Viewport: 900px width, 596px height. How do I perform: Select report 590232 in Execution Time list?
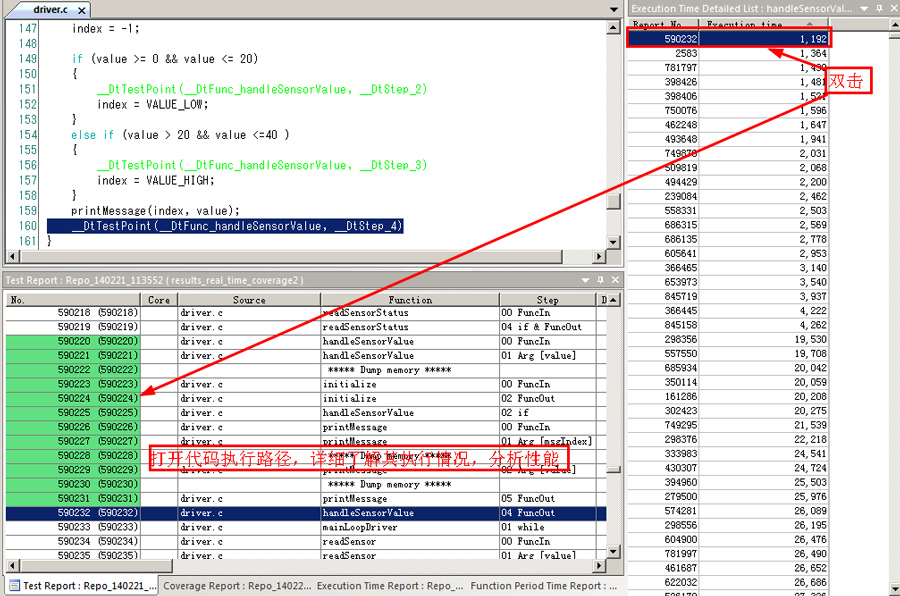pos(728,39)
